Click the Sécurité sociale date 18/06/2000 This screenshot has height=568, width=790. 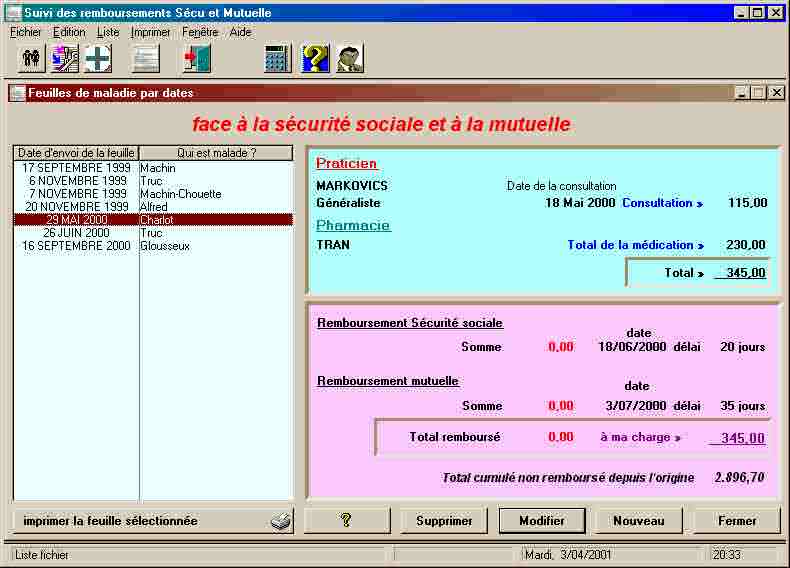pyautogui.click(x=632, y=347)
